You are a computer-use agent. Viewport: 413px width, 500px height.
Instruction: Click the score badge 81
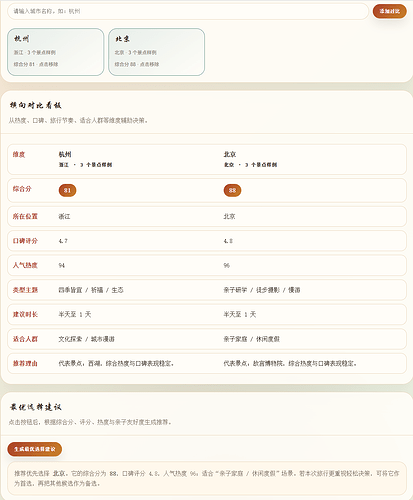(x=67, y=190)
